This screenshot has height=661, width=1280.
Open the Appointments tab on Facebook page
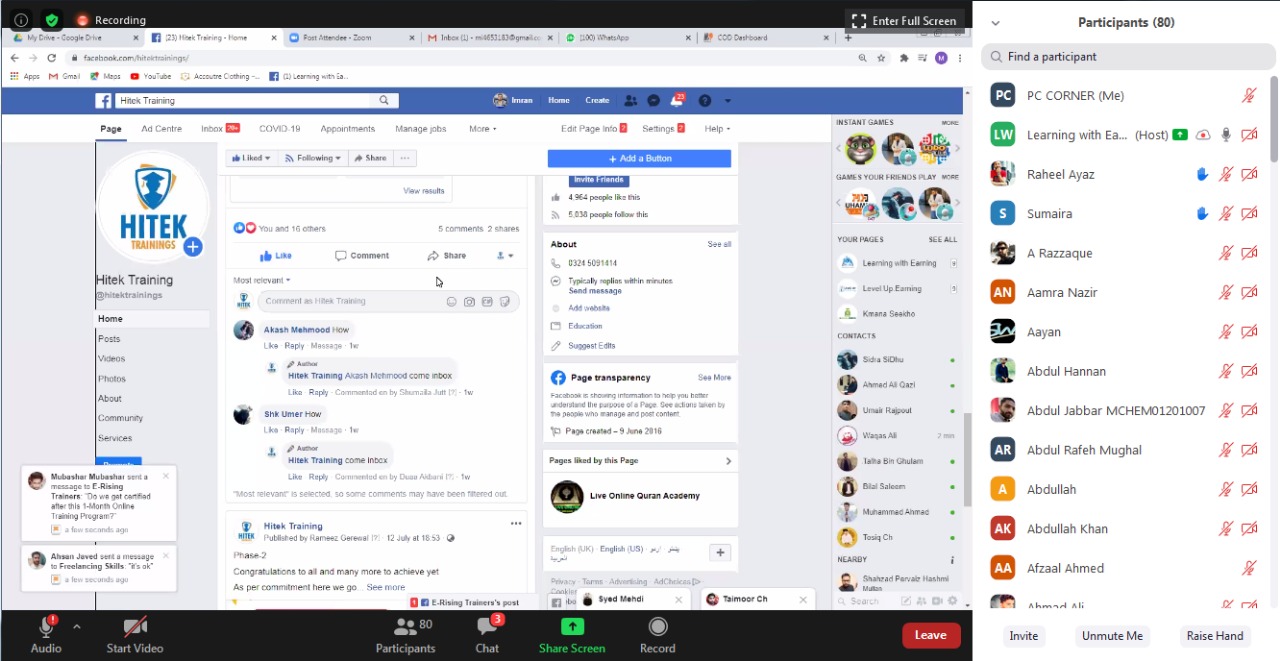tap(347, 129)
